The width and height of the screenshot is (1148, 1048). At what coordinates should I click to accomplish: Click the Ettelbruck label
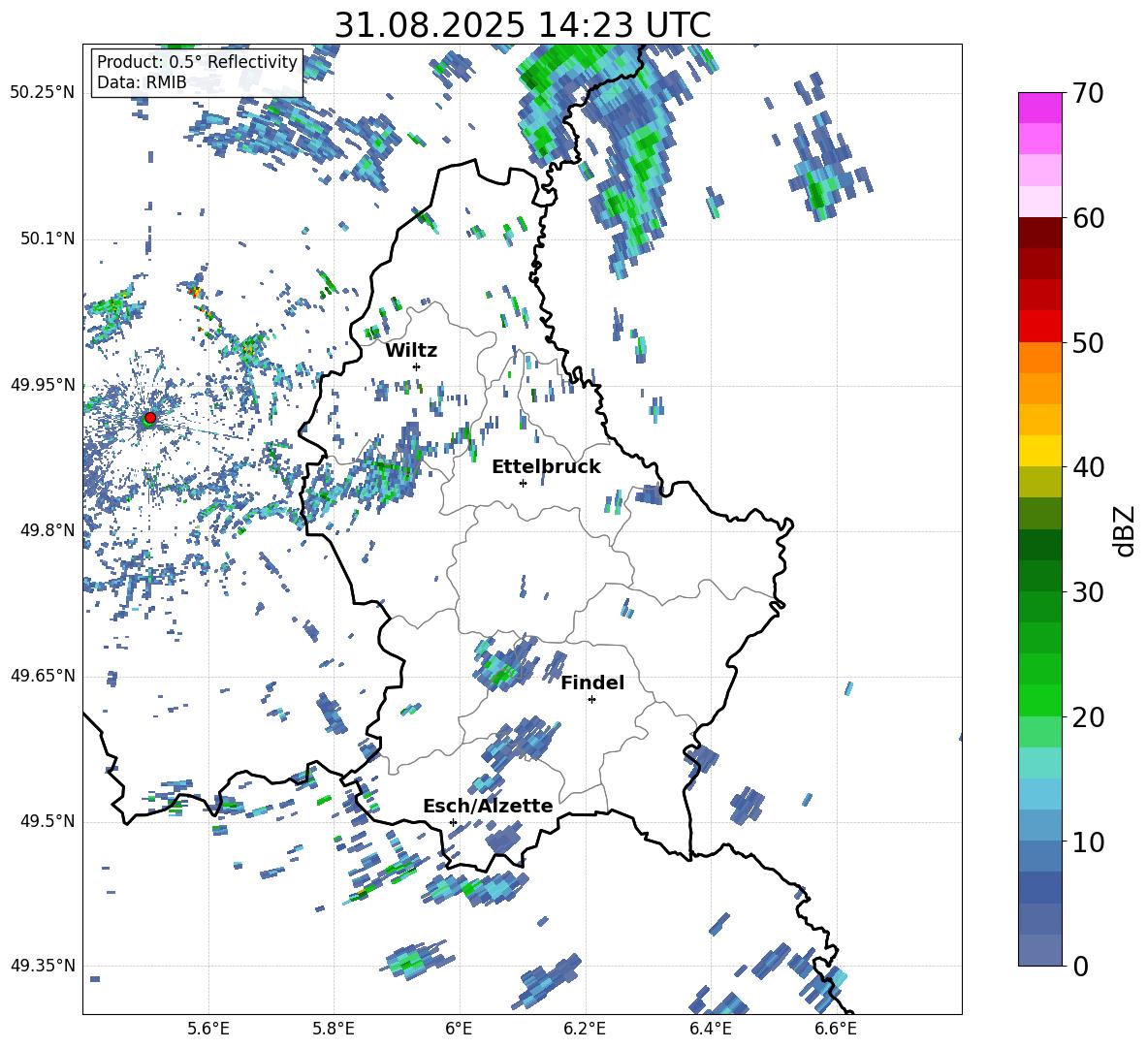[546, 467]
